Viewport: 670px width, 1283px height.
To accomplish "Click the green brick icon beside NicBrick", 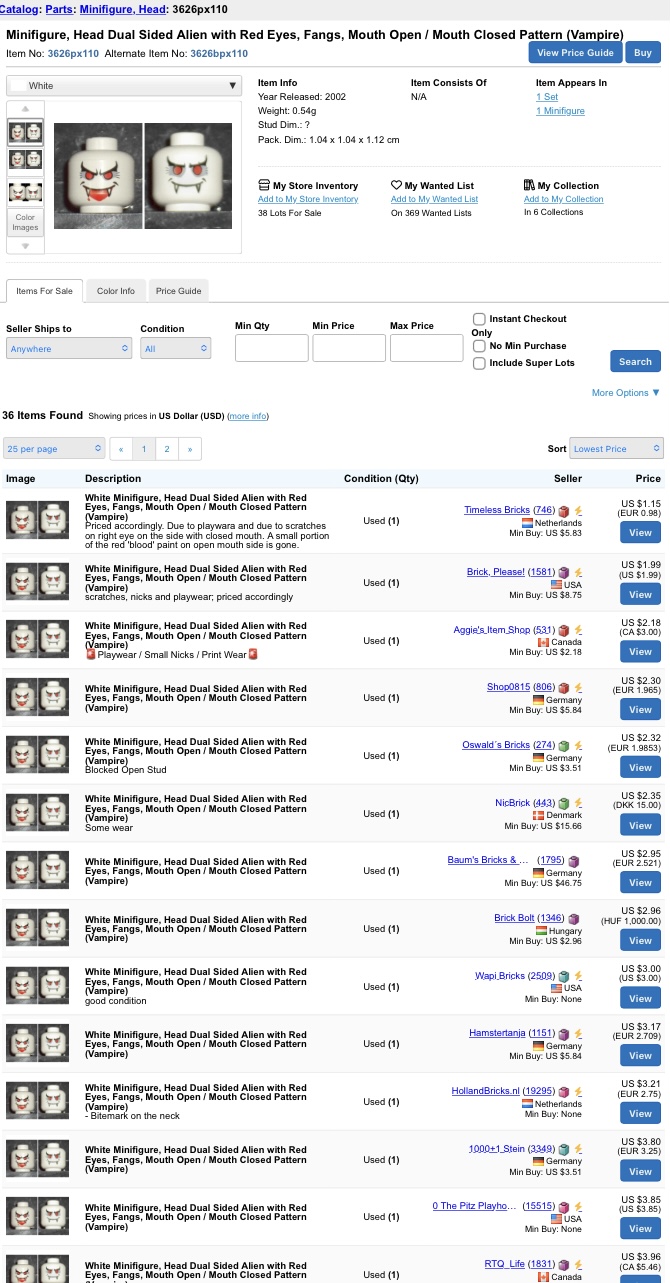I will pos(564,803).
